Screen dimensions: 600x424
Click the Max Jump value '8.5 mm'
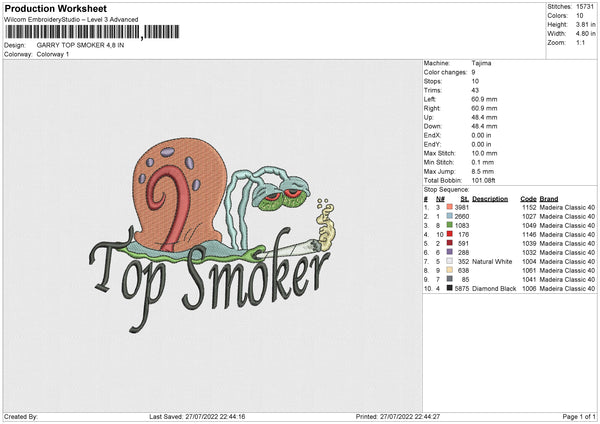483,171
